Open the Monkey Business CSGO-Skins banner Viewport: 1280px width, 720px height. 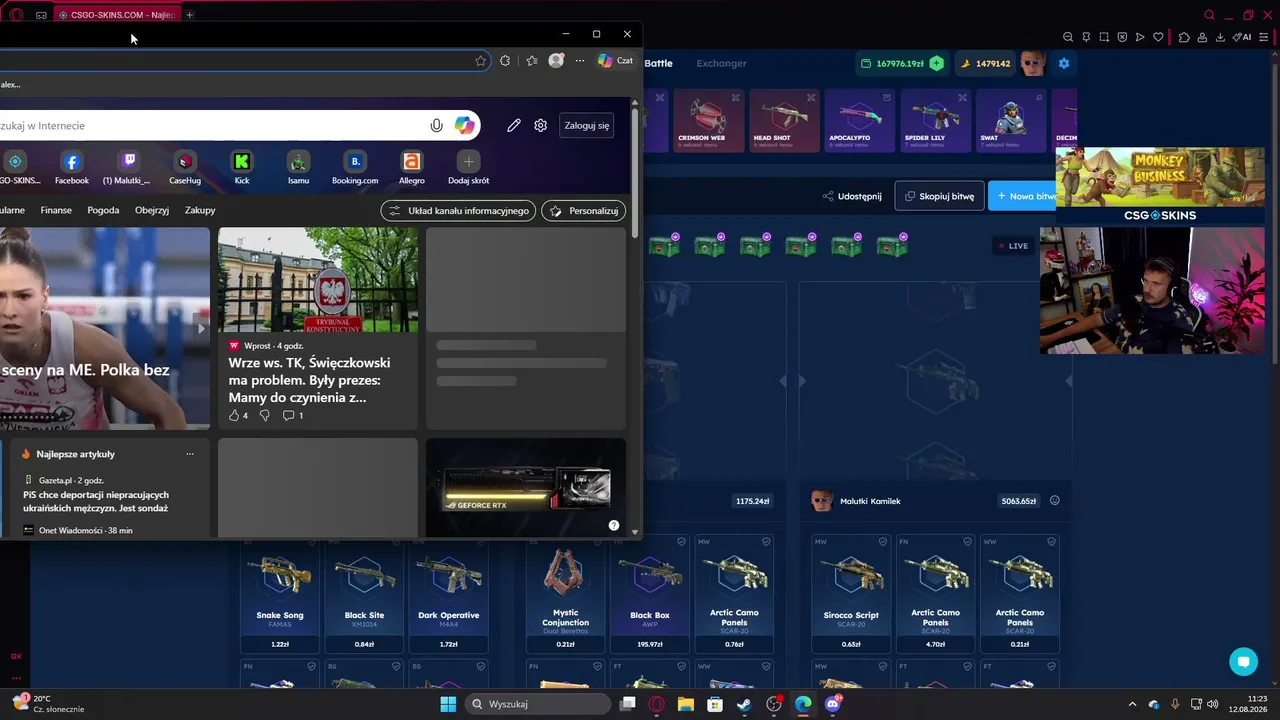pyautogui.click(x=1160, y=185)
